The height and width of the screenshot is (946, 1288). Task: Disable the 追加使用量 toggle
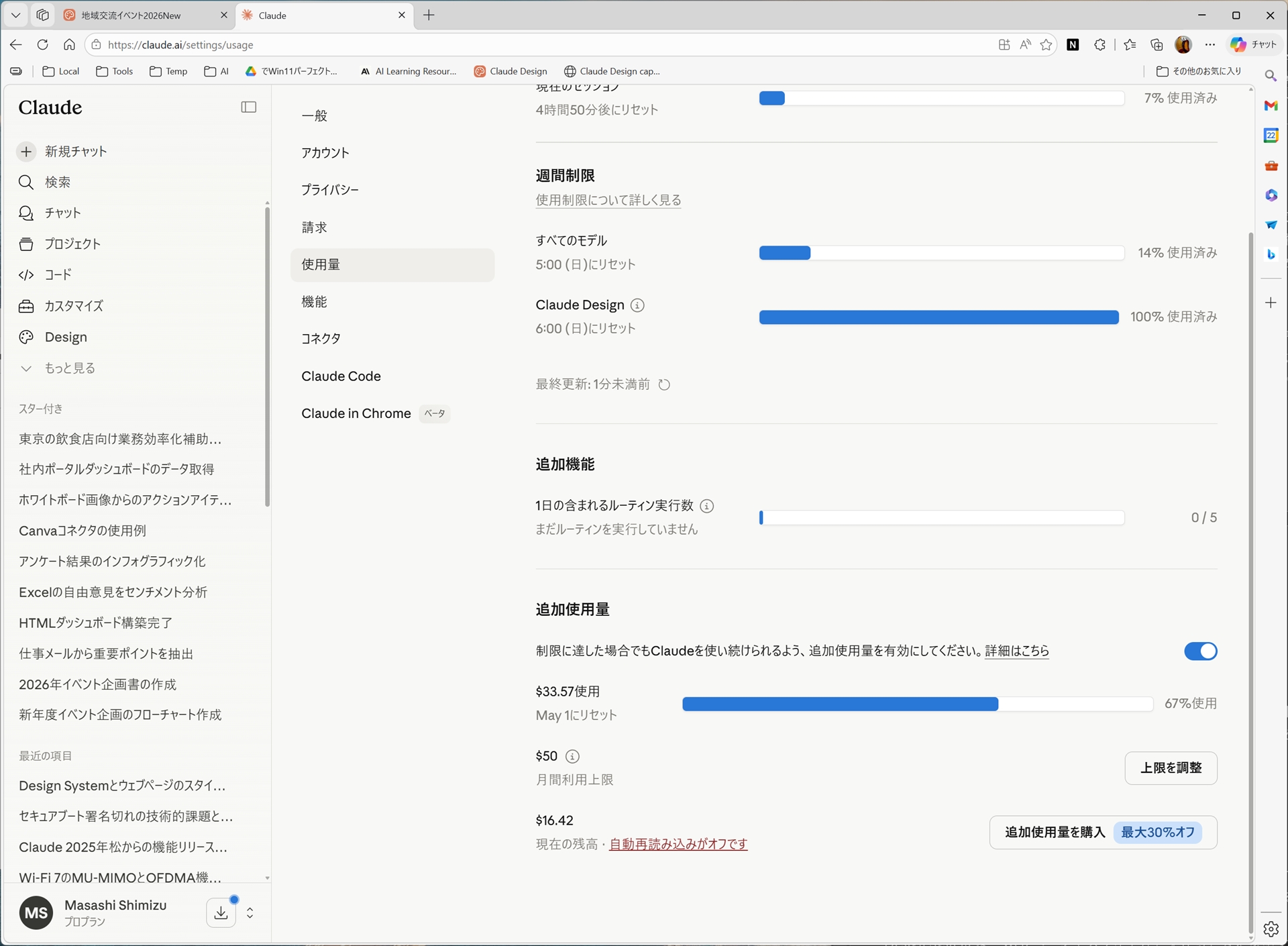1199,651
